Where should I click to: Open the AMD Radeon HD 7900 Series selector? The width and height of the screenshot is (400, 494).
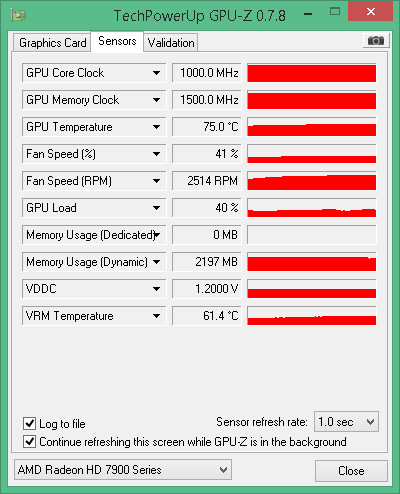tap(123, 470)
